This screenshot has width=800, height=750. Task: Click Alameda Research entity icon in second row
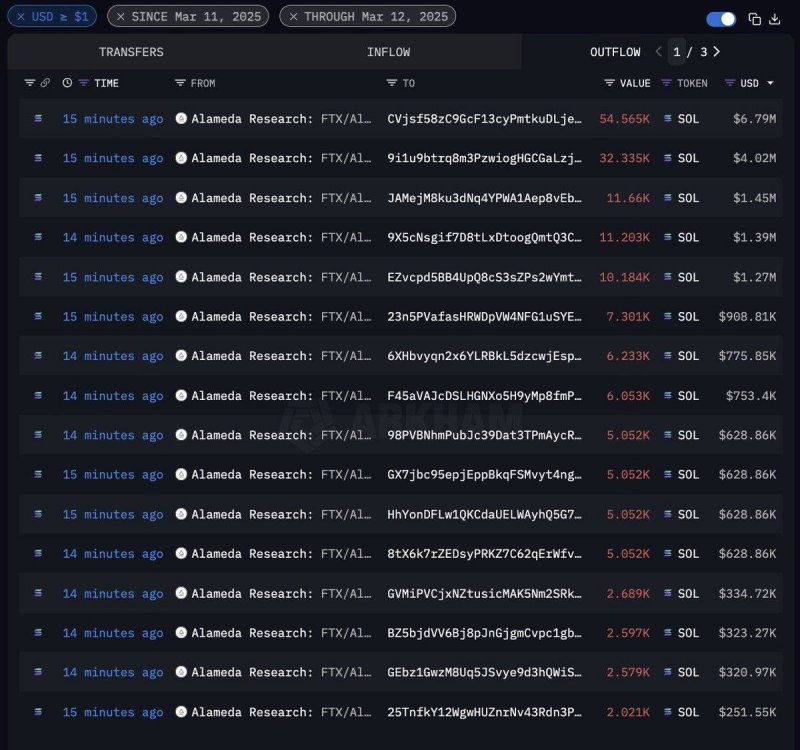pos(181,158)
